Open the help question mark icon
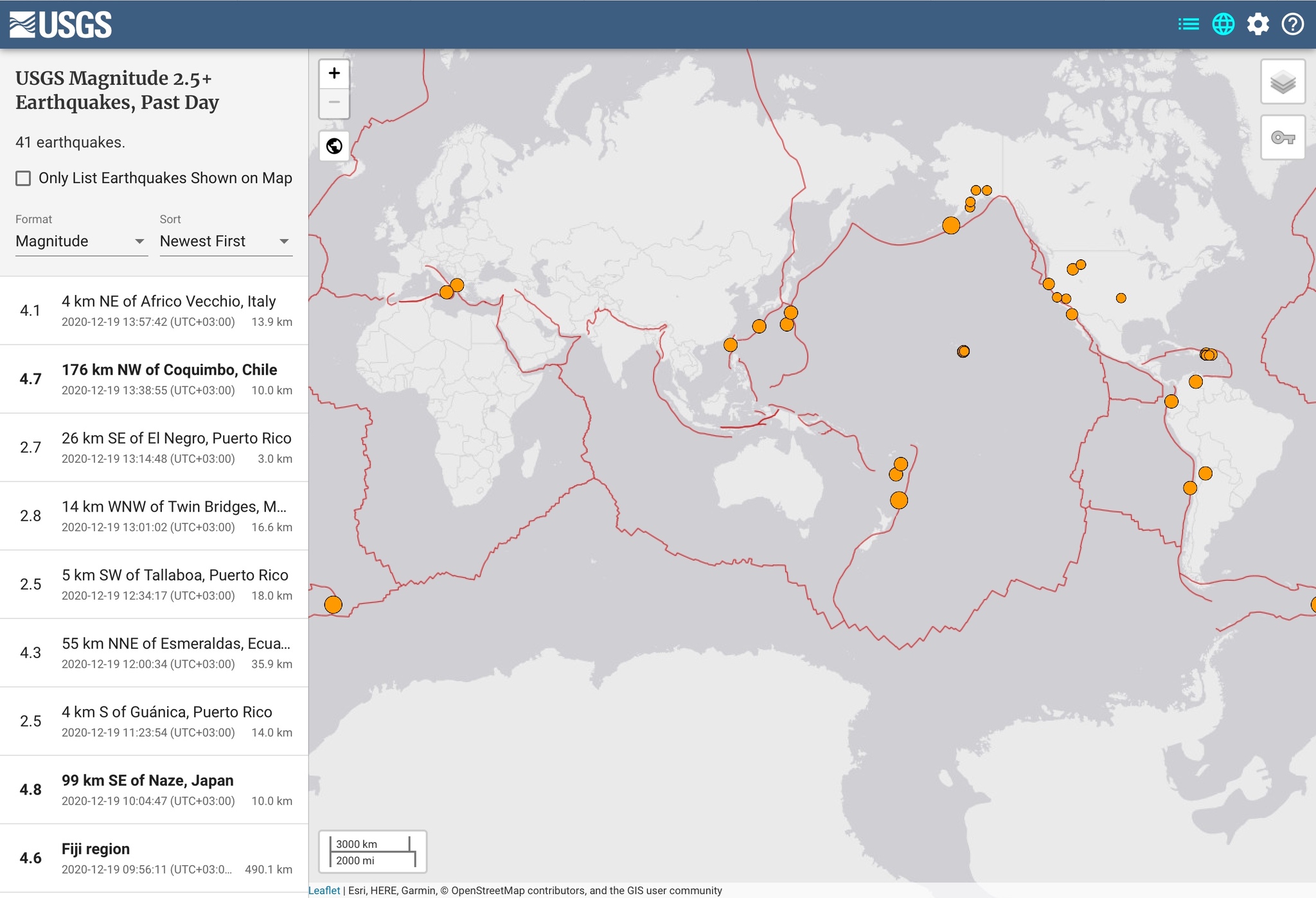 [1292, 24]
